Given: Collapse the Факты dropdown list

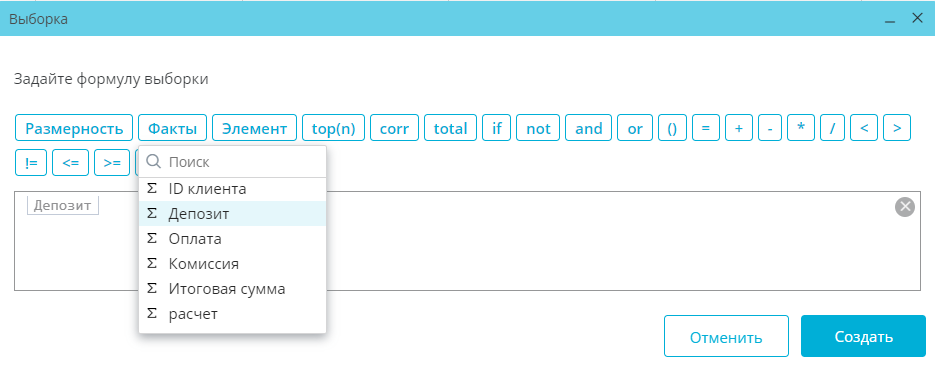Looking at the screenshot, I should [x=172, y=128].
